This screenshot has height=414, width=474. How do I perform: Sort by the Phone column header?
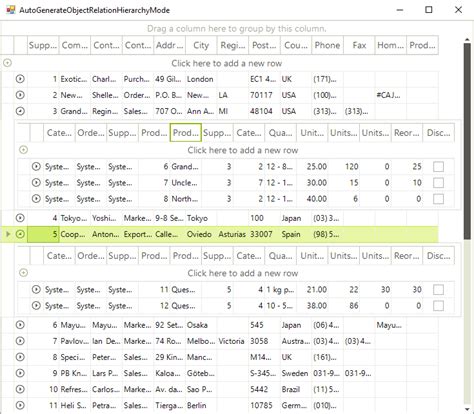point(327,45)
